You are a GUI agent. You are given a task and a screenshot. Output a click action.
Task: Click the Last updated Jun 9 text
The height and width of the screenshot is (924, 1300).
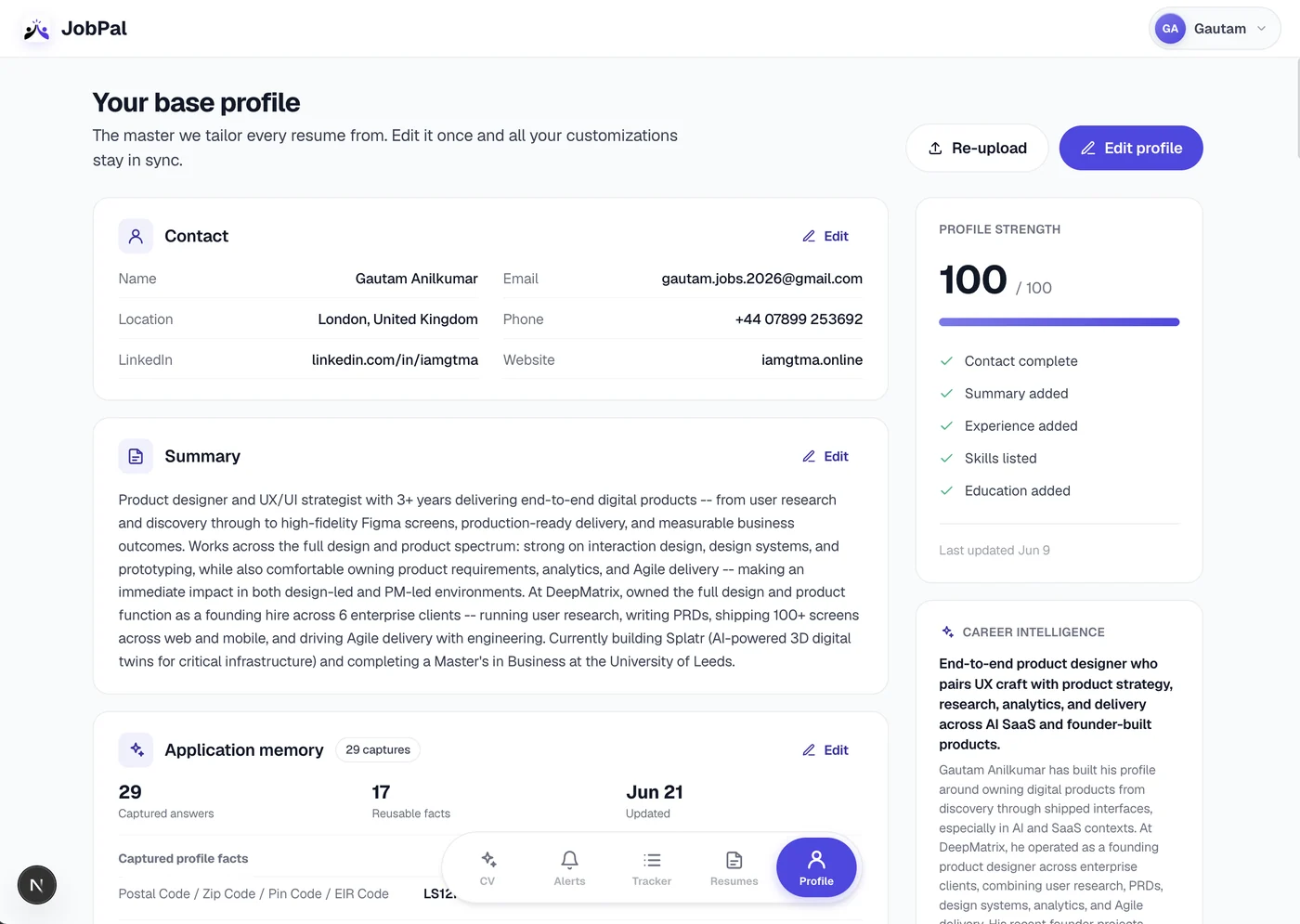coord(994,550)
